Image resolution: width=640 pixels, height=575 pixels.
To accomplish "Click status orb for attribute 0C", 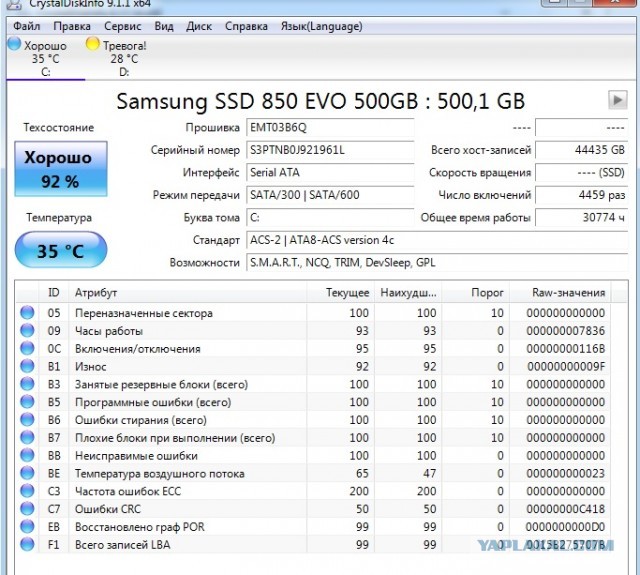I will (x=27, y=348).
